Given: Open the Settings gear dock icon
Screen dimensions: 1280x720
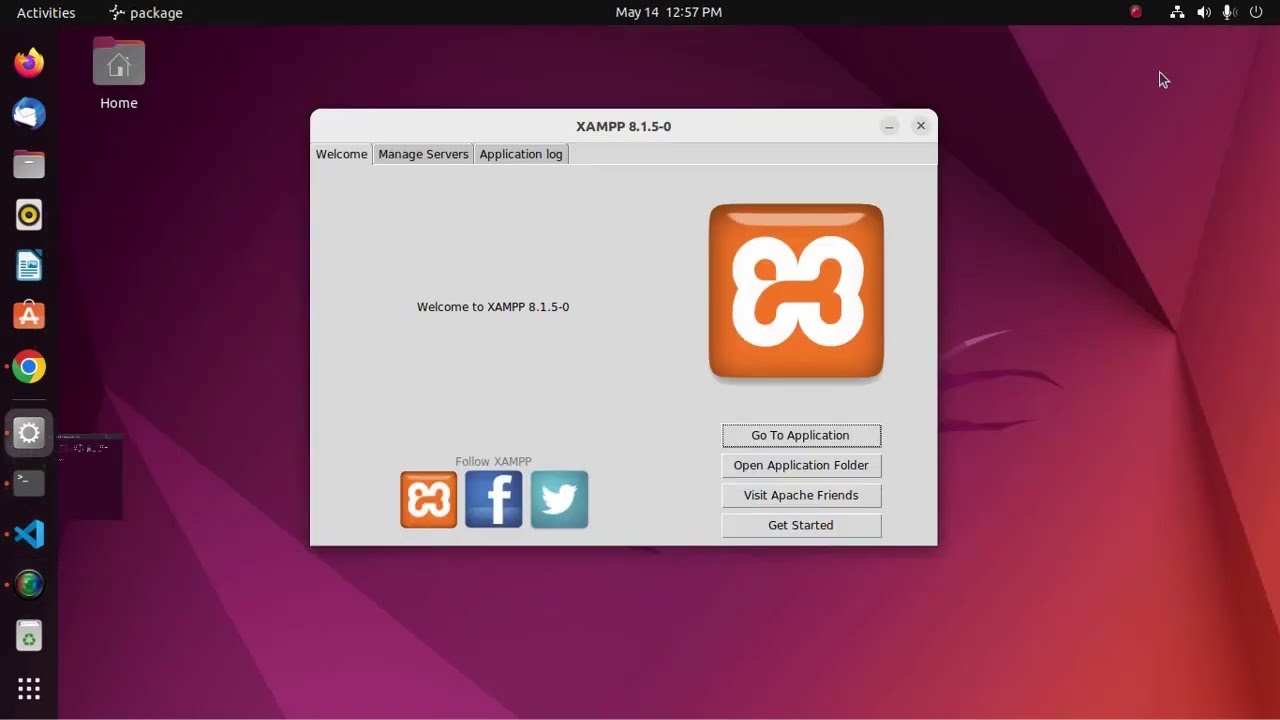Looking at the screenshot, I should coord(29,433).
